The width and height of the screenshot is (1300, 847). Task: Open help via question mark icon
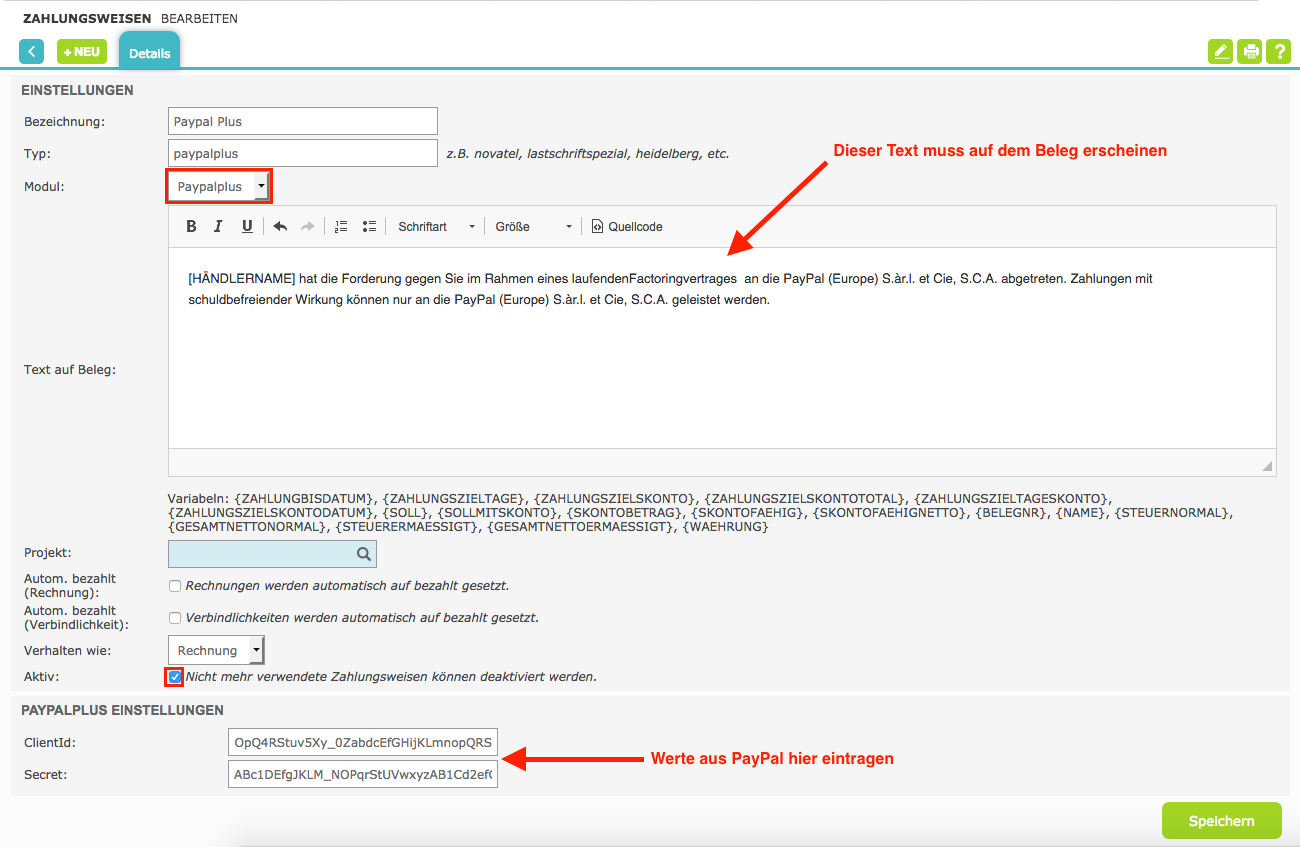click(1278, 52)
